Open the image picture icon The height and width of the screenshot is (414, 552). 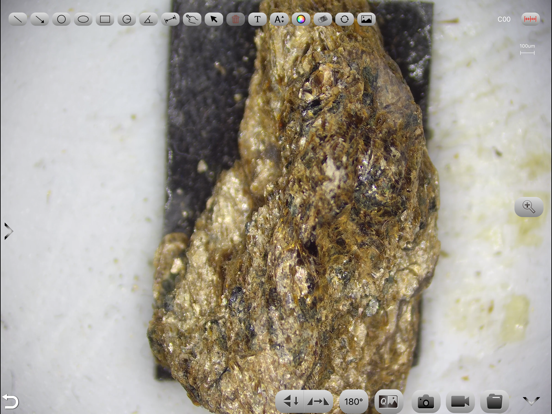pyautogui.click(x=366, y=19)
